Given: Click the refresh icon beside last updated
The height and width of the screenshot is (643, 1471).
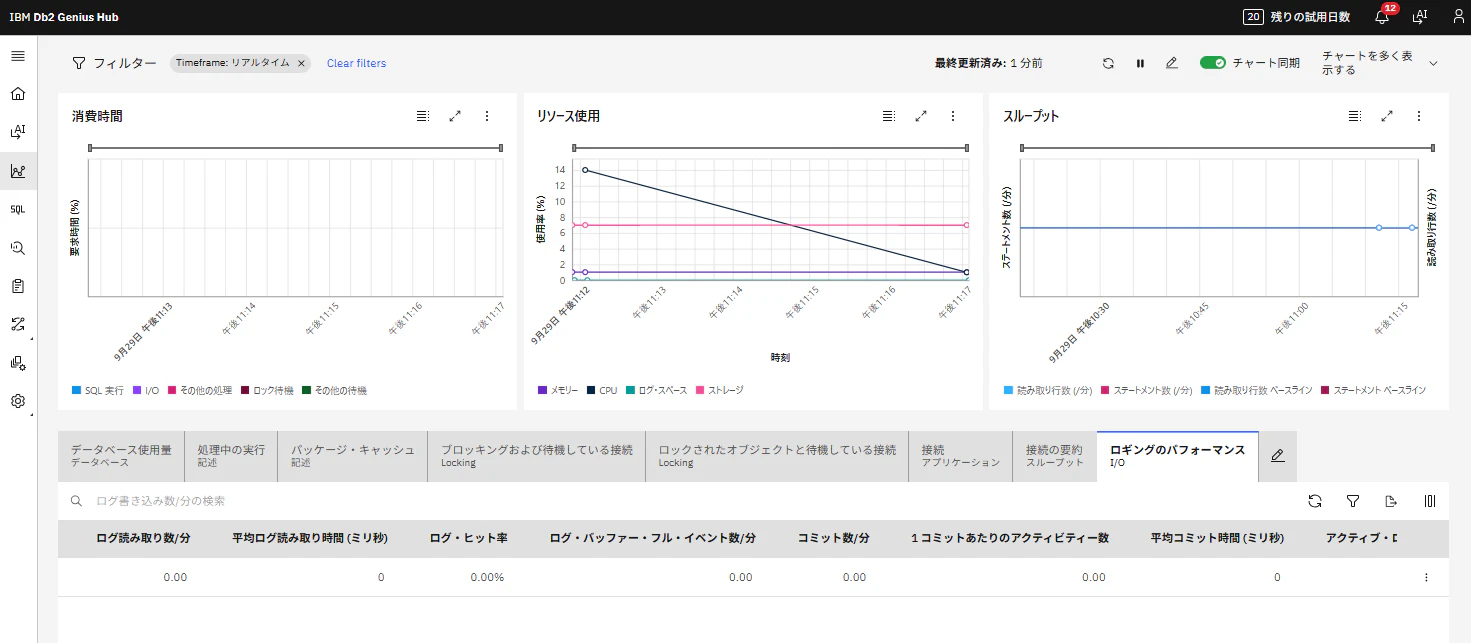Looking at the screenshot, I should pyautogui.click(x=1108, y=63).
